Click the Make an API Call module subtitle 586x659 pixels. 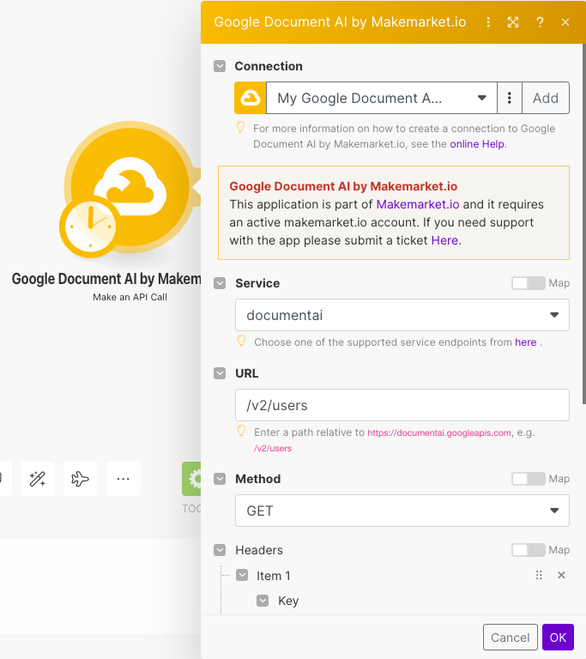[130, 297]
